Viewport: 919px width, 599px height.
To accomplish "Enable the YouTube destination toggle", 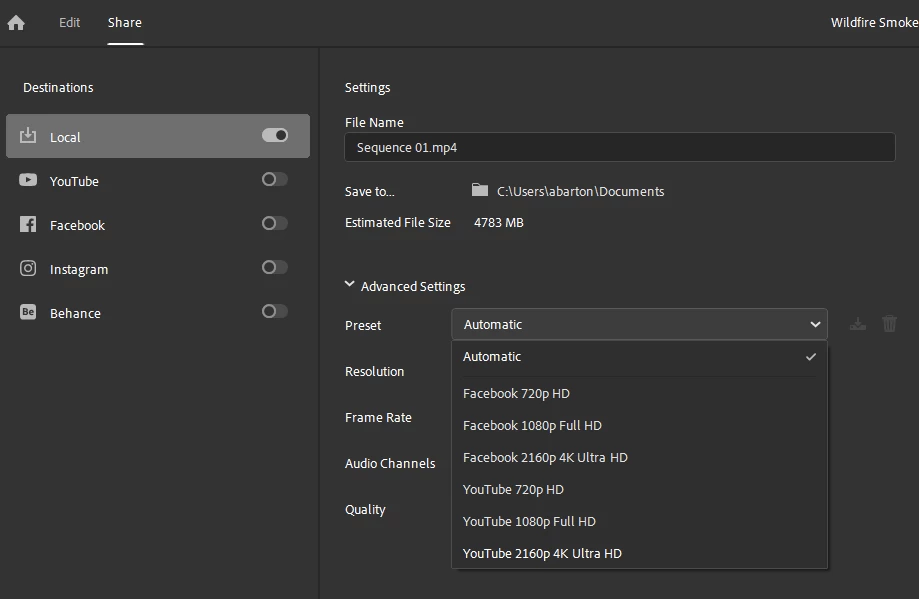I will [x=275, y=179].
